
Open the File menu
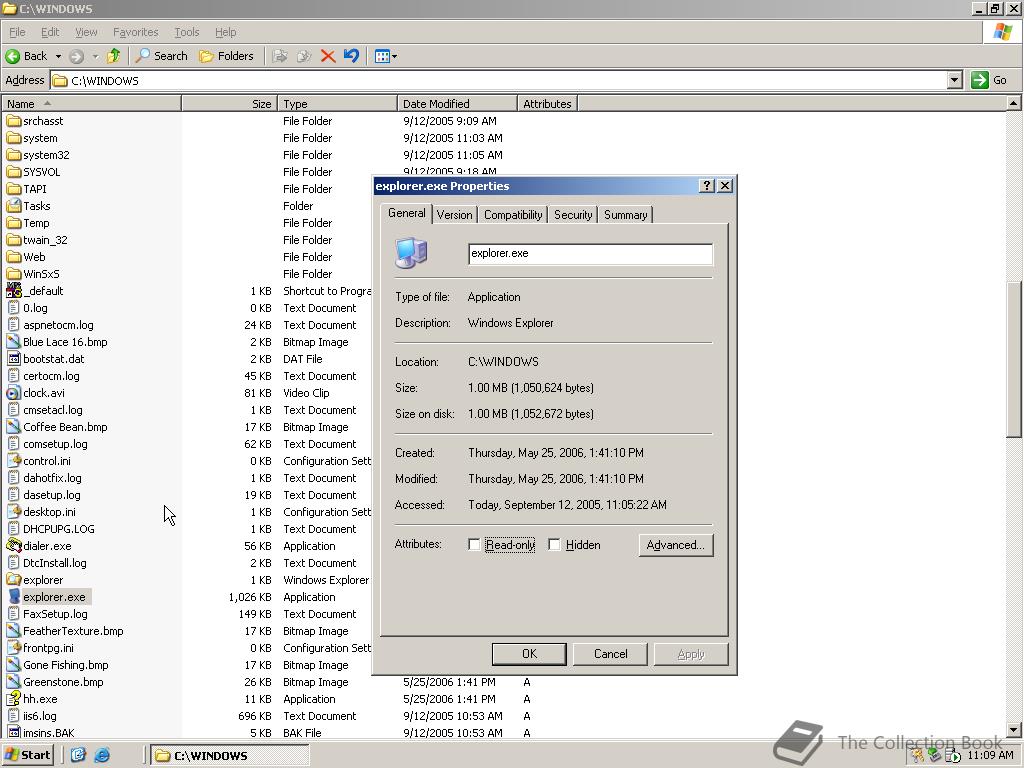pos(17,32)
